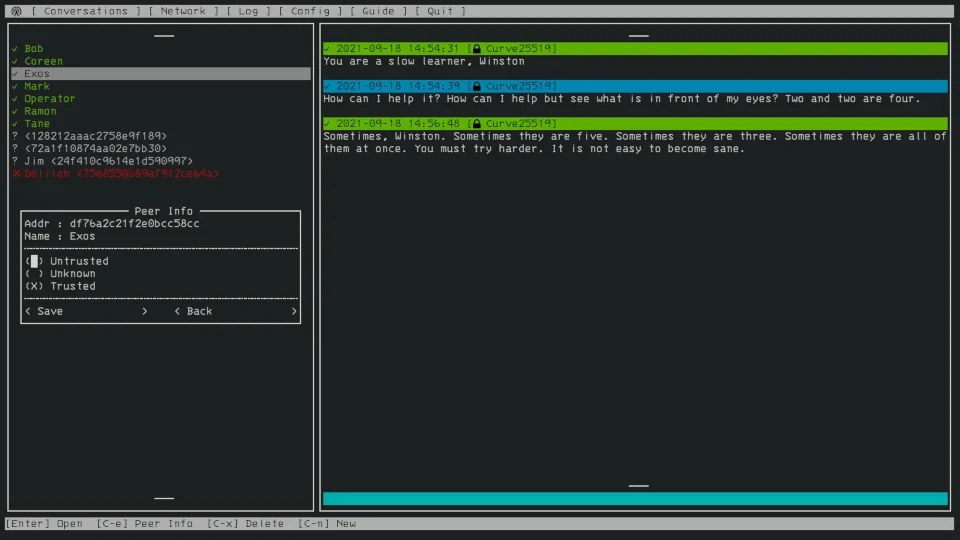Screen dimensions: 960x540
Task: Open the Guide section
Action: [378, 11]
